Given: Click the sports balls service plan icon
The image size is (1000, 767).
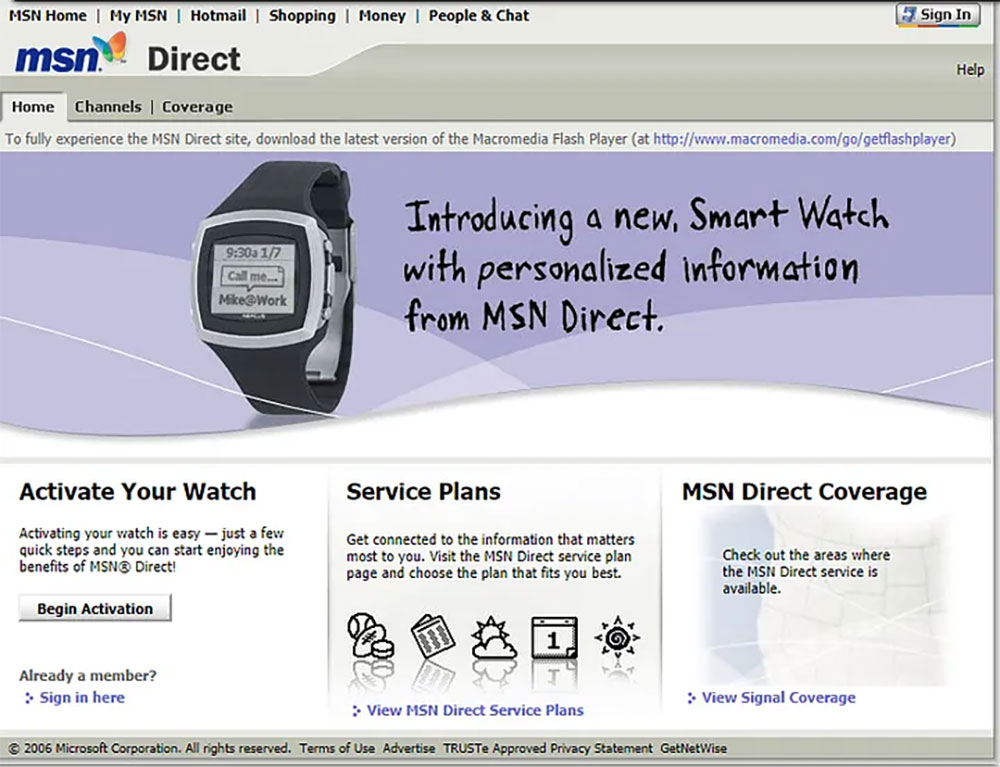Looking at the screenshot, I should [x=371, y=636].
